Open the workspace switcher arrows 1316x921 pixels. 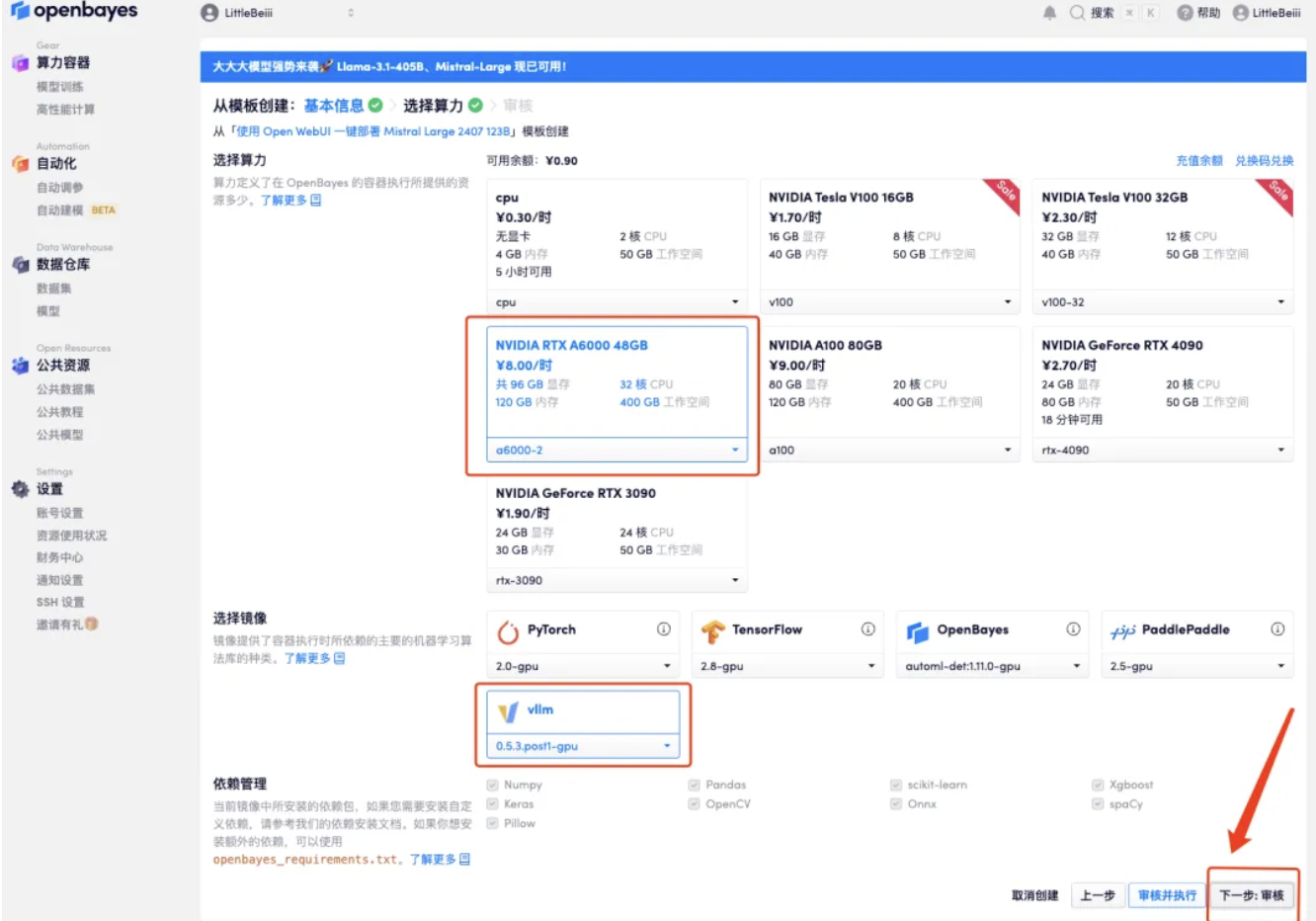tap(351, 13)
